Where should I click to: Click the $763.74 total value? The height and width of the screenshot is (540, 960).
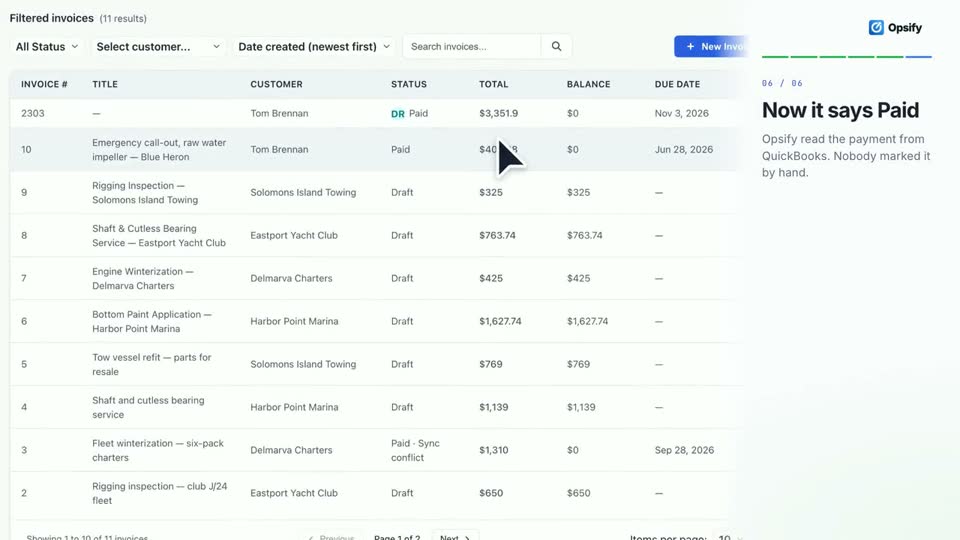[497, 235]
